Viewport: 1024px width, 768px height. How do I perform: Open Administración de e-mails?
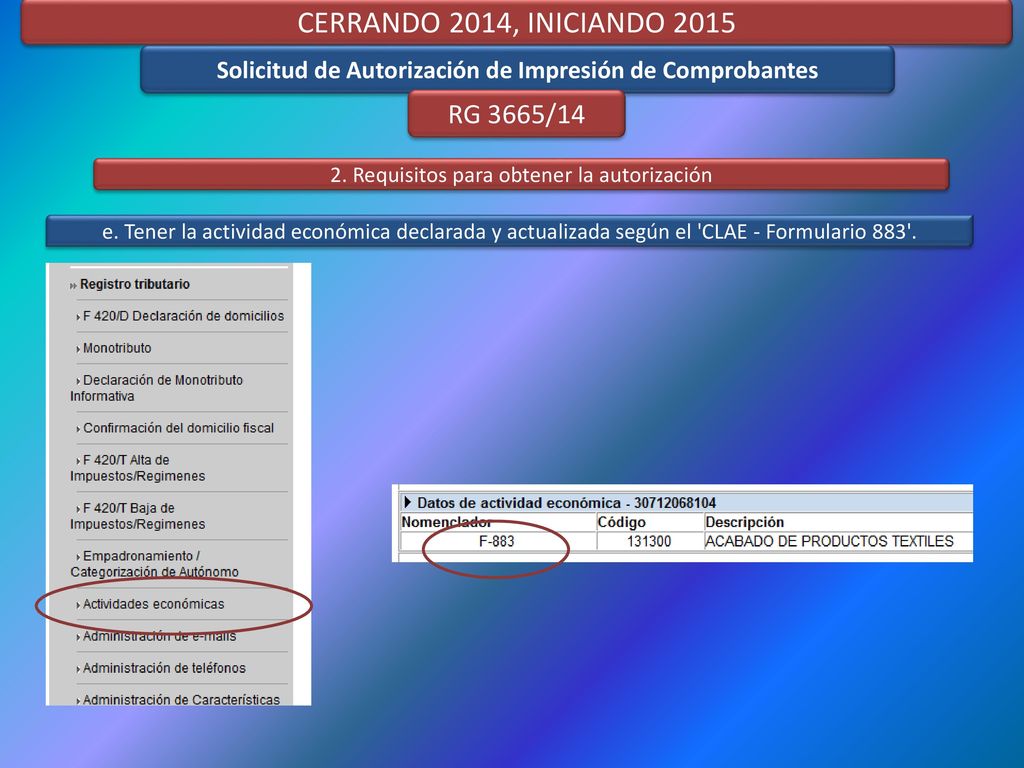(159, 636)
